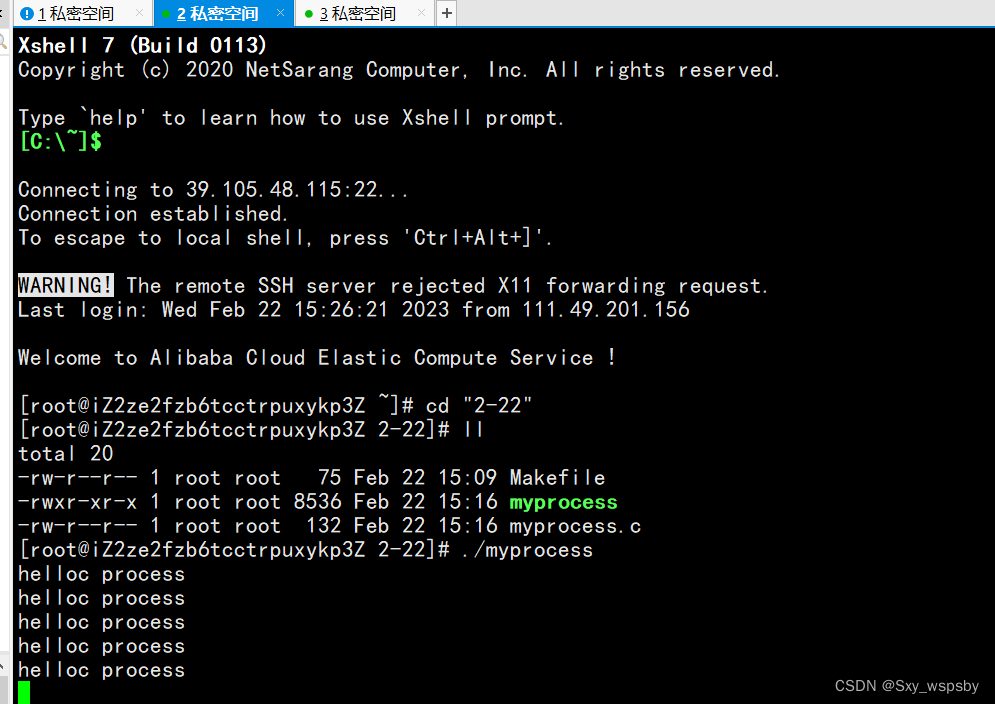995x704 pixels.
Task: Click the blue alert icon on tab 1
Action: [x=27, y=14]
